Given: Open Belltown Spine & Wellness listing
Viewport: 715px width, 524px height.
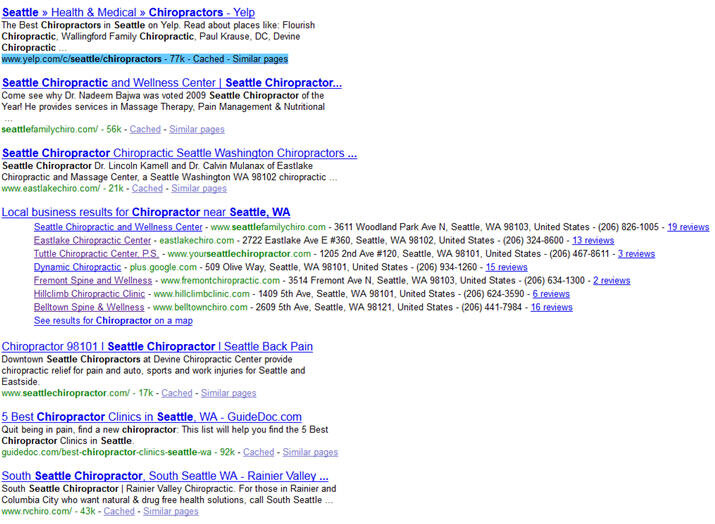Looking at the screenshot, I should (x=89, y=307).
